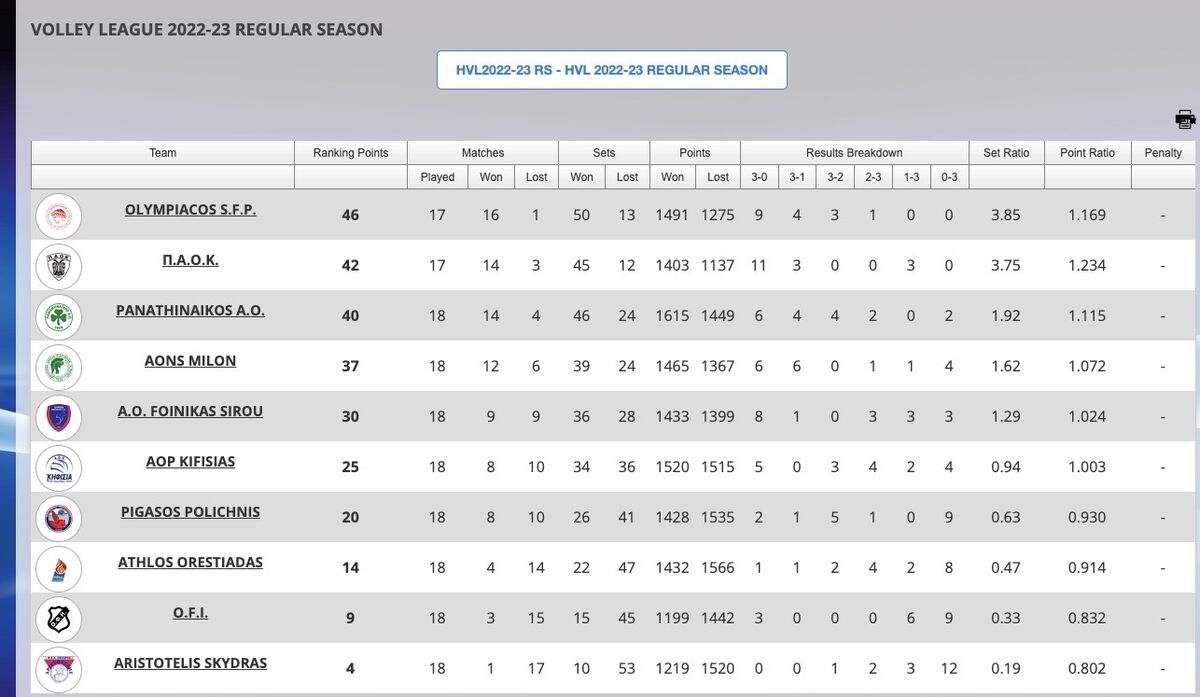Select Athlos Orestiadas ranking points value 14
Viewport: 1200px width, 697px height.
click(350, 568)
